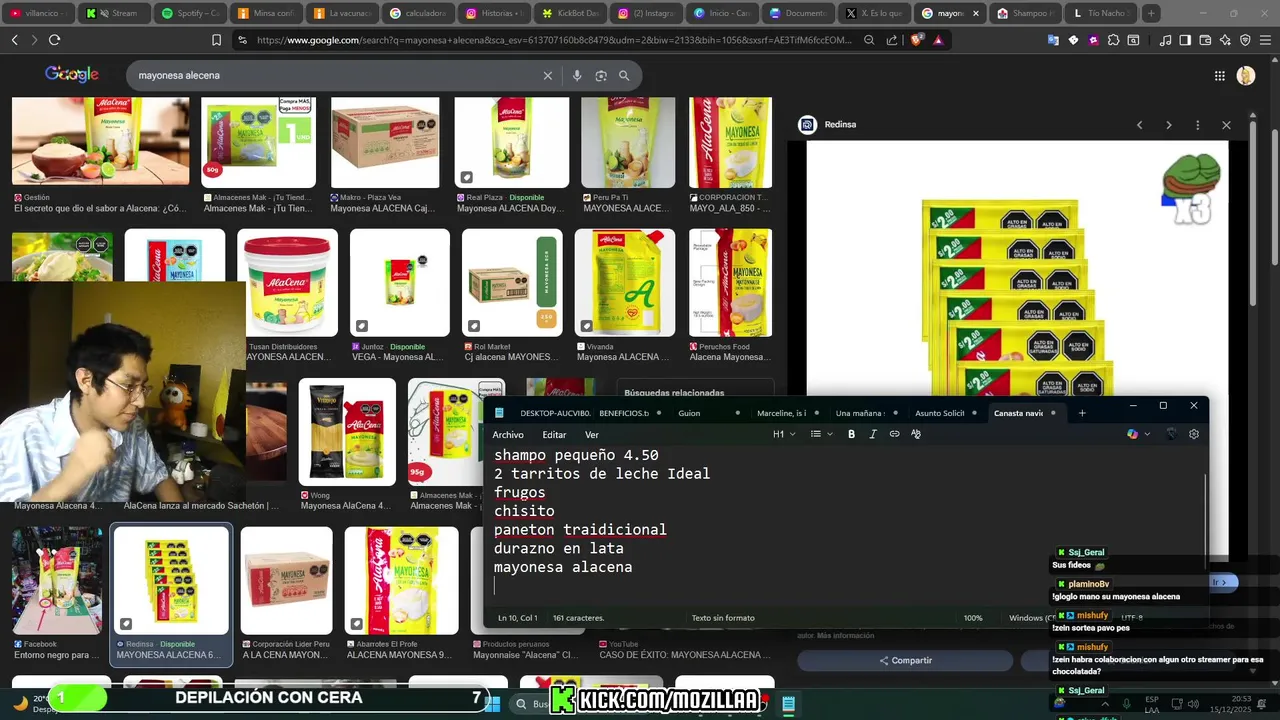Open the Brave Shields icon
Viewport: 1280px width, 720px height.
click(917, 40)
